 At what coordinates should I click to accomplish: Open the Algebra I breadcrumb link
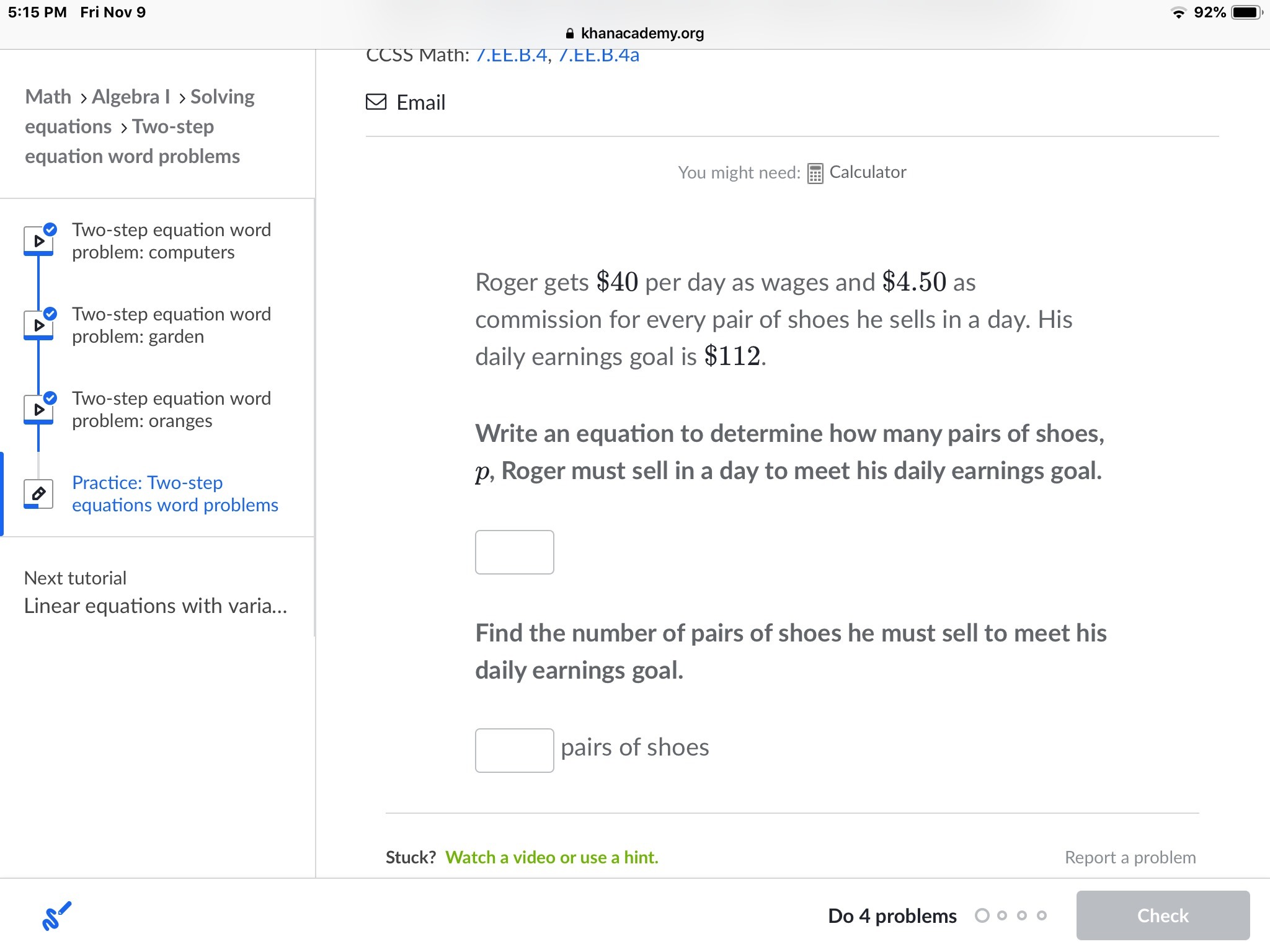click(x=130, y=97)
